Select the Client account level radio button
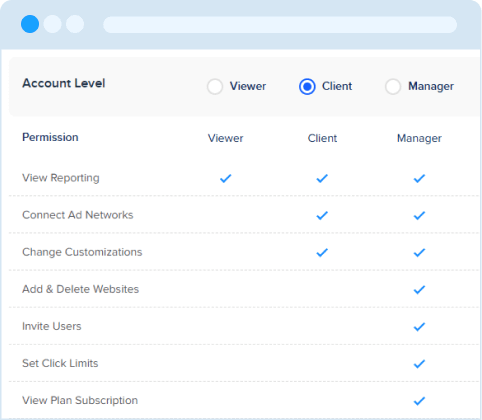Image resolution: width=482 pixels, height=420 pixels. coord(307,87)
